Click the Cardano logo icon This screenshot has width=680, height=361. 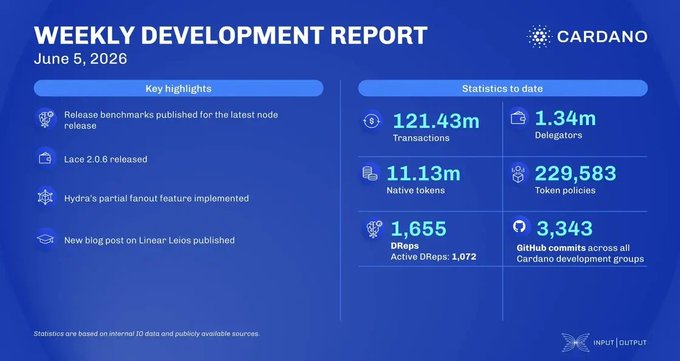point(539,36)
